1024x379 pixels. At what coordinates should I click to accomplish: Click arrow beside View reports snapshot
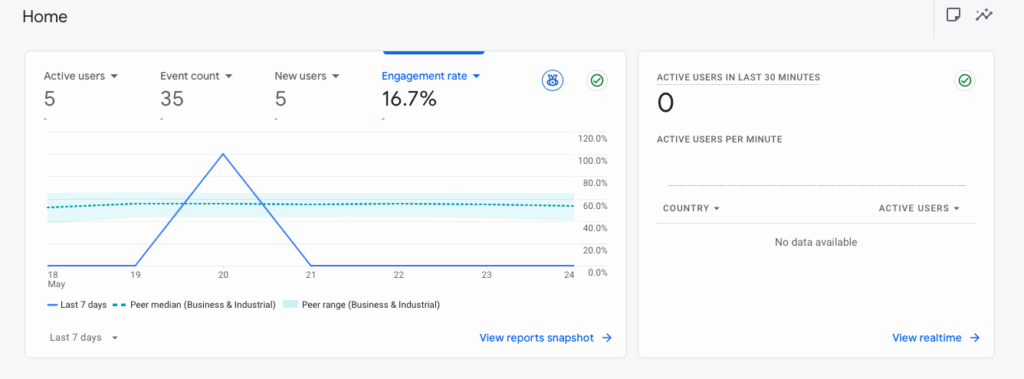click(x=607, y=338)
